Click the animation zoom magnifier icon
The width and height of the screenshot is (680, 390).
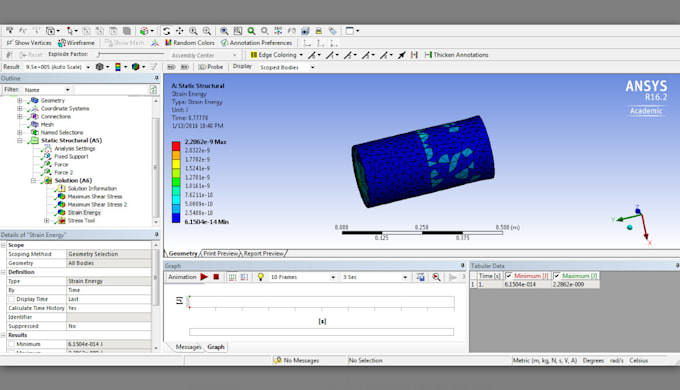coord(436,277)
